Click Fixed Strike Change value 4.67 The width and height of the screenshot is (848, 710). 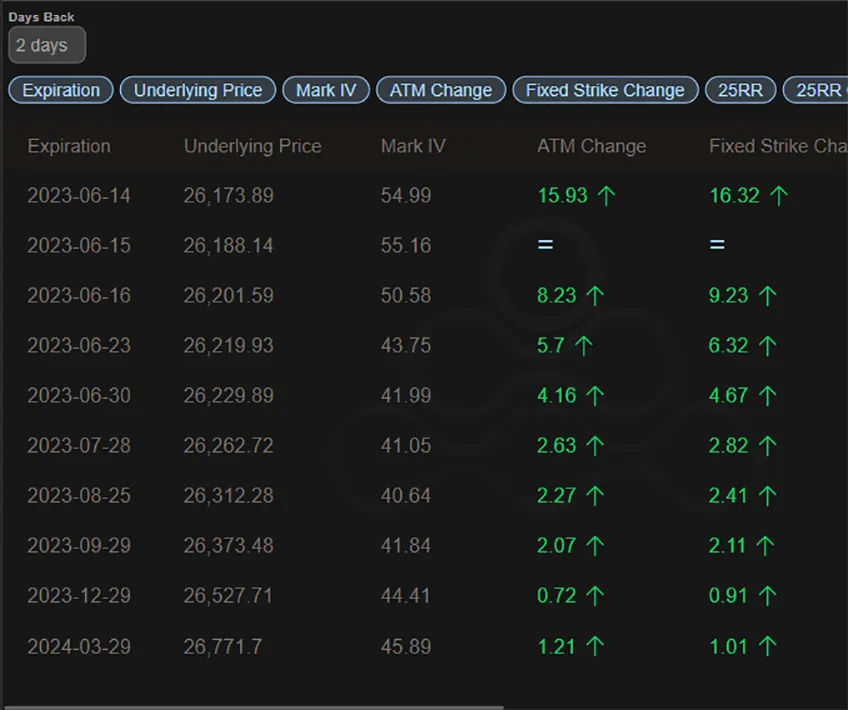(x=728, y=395)
